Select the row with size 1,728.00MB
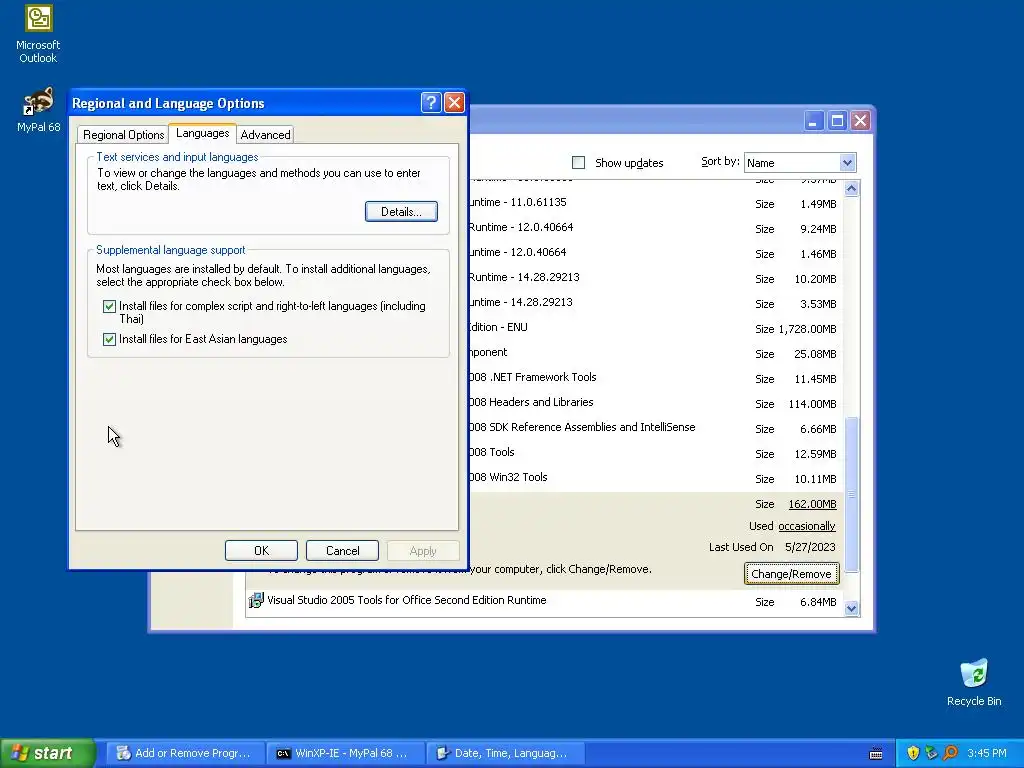1024x768 pixels. tap(656, 328)
